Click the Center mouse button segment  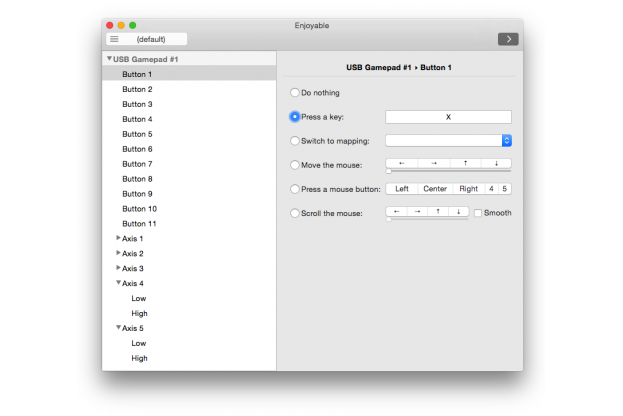(435, 189)
